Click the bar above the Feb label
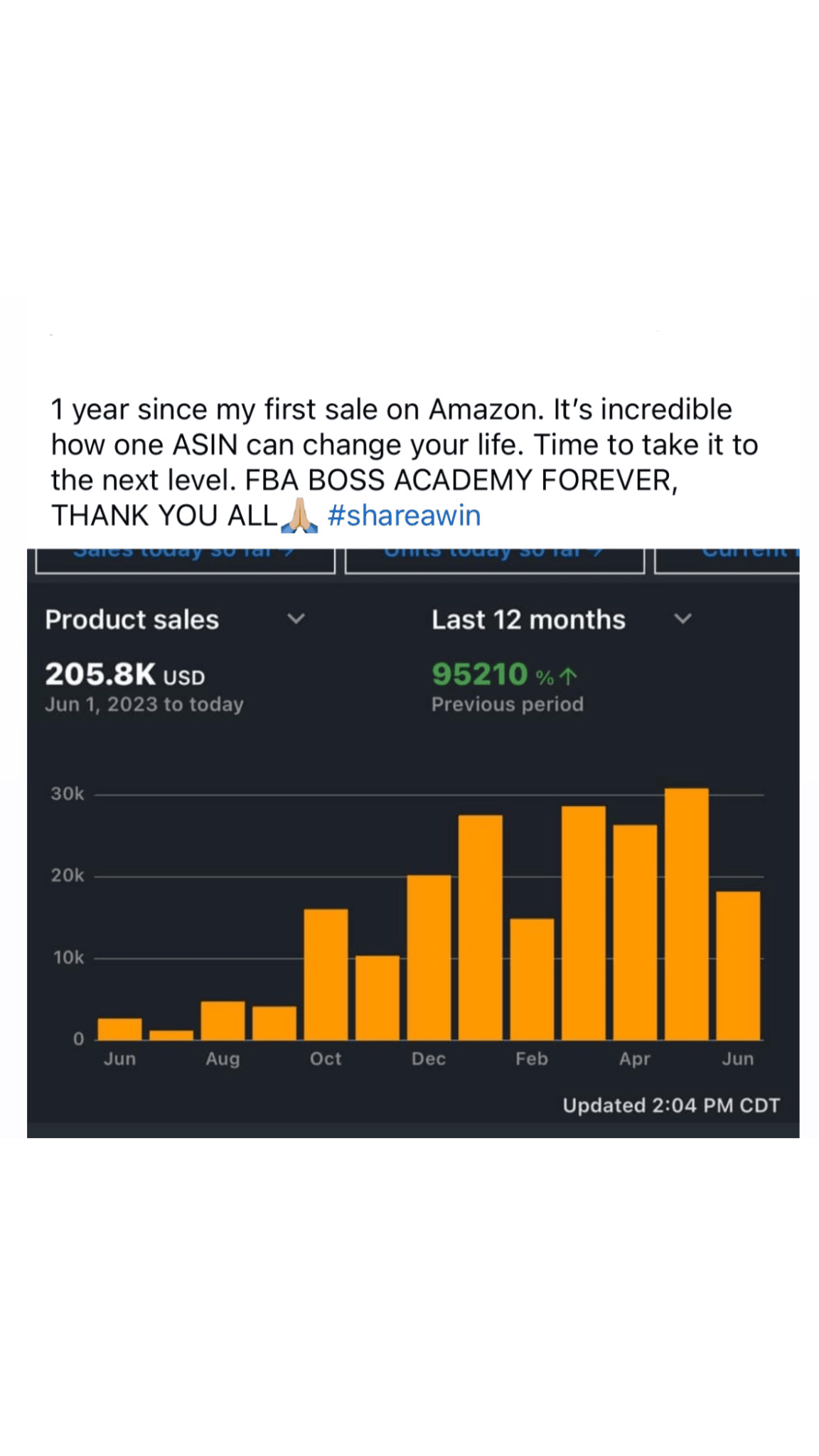 (532, 979)
